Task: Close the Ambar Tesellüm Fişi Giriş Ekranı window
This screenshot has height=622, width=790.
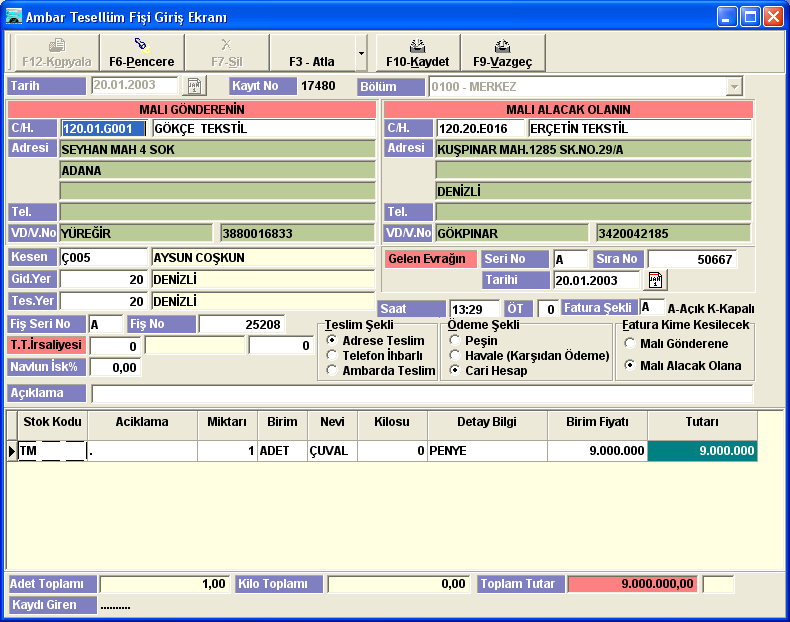Action: [773, 17]
